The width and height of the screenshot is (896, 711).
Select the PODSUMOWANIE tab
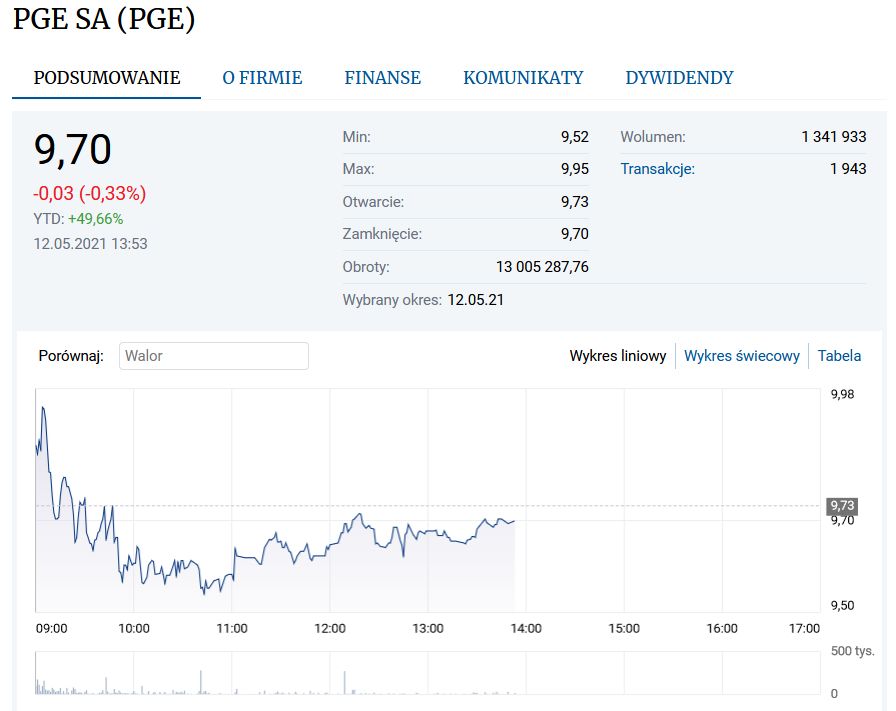tap(107, 78)
